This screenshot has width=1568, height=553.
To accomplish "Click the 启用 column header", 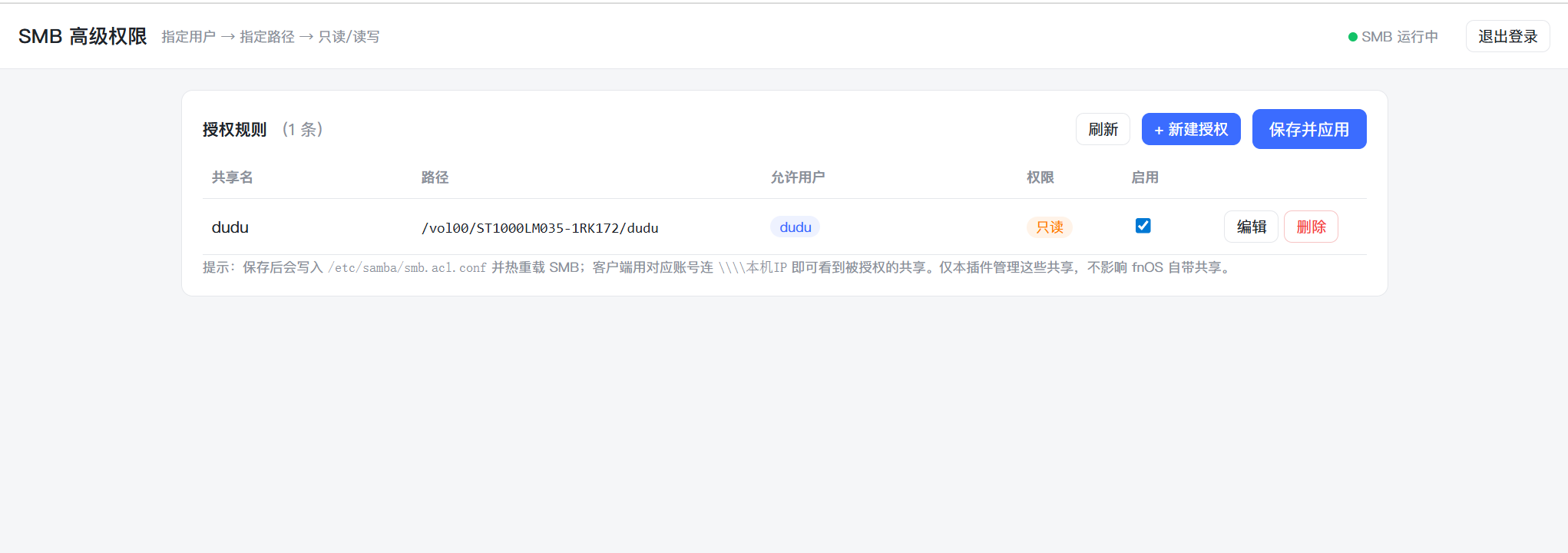I will (x=1145, y=177).
